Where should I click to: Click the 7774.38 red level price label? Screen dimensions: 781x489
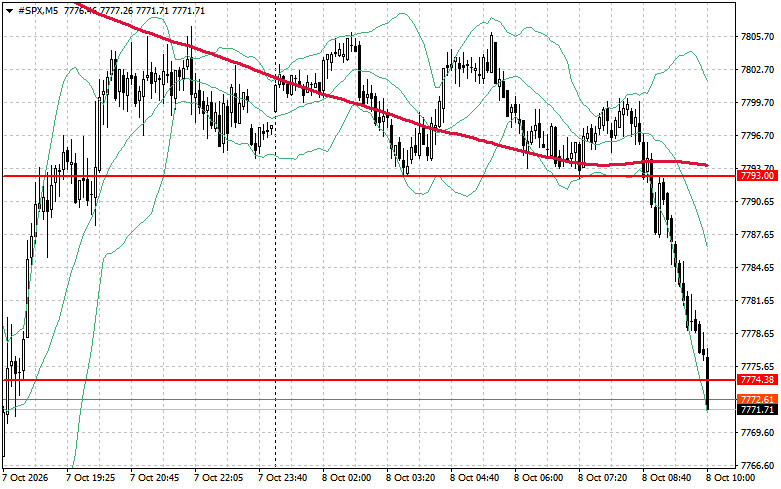point(757,380)
